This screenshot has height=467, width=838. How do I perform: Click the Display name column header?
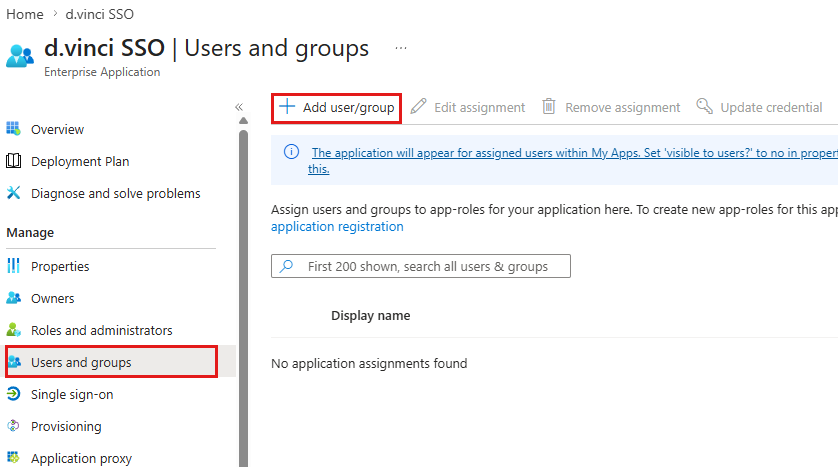point(370,315)
